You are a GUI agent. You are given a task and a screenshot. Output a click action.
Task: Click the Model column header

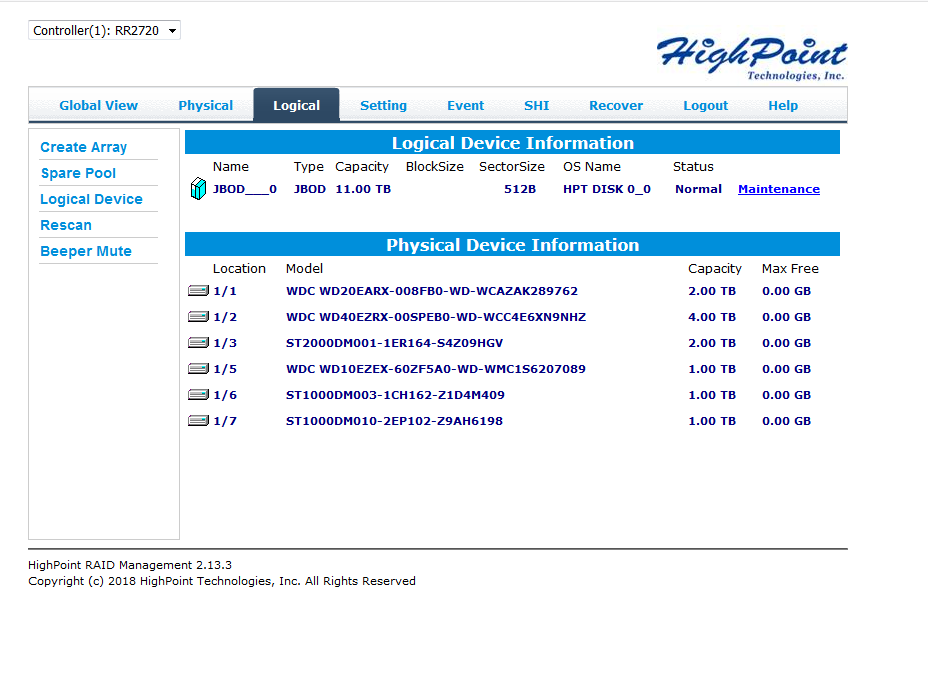(304, 268)
